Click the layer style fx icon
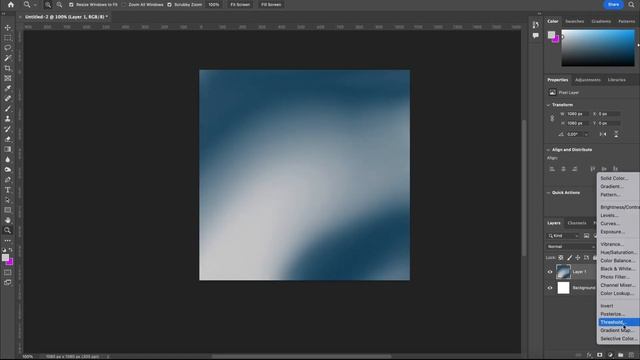This screenshot has width=640, height=360. (x=589, y=355)
